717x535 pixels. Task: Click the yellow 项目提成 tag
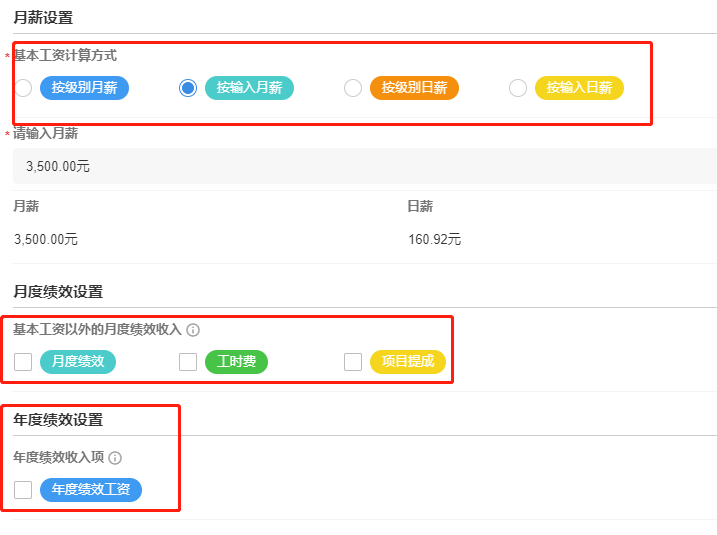pos(408,362)
